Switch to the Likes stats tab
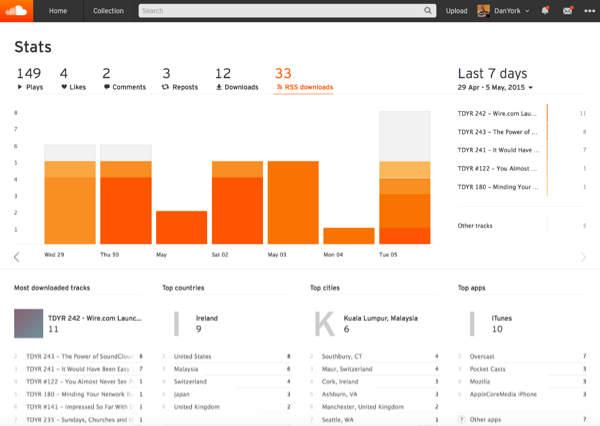The image size is (600, 426). point(70,79)
